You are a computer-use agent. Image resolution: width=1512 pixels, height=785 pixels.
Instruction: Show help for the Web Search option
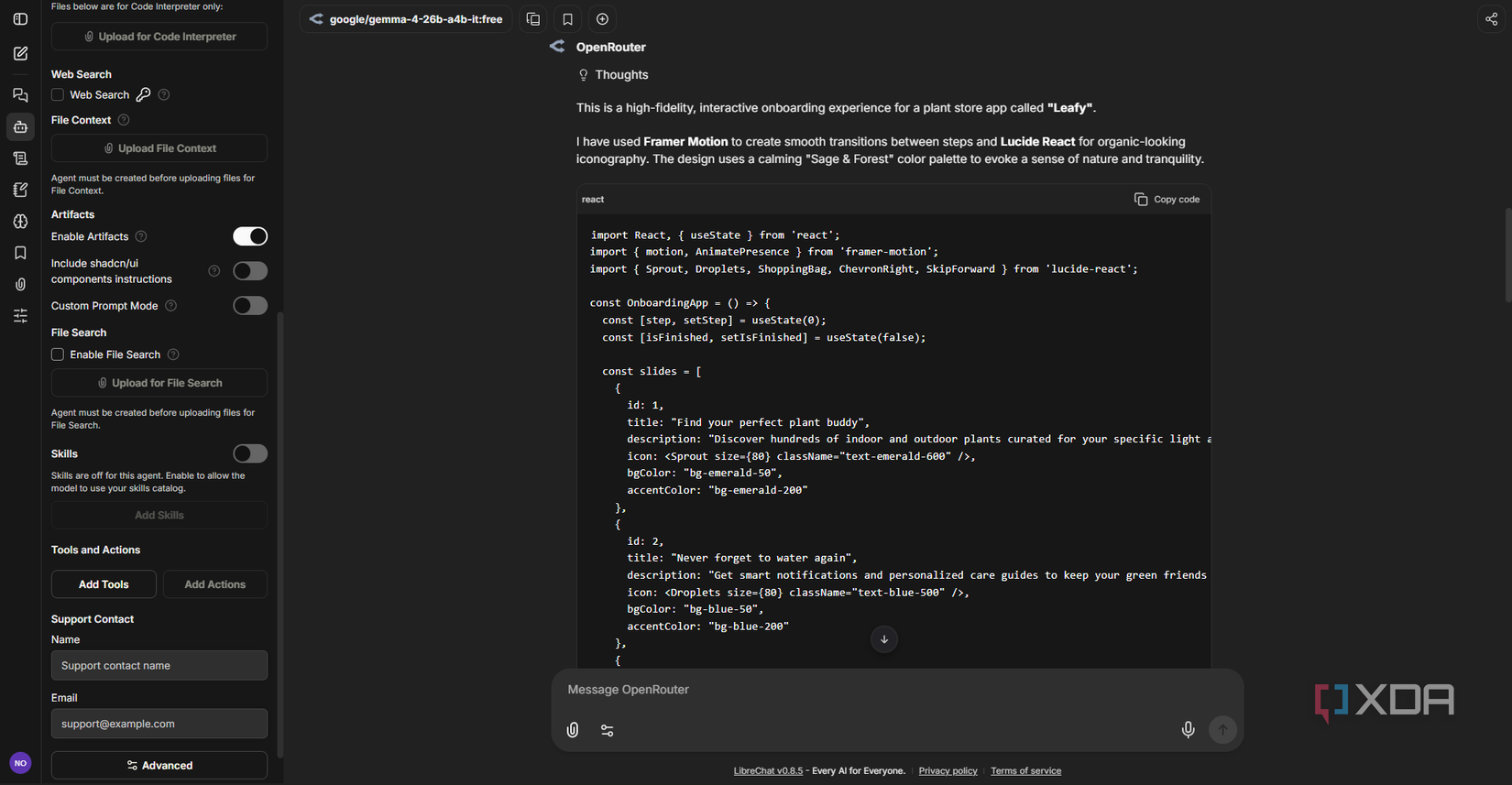coord(164,94)
